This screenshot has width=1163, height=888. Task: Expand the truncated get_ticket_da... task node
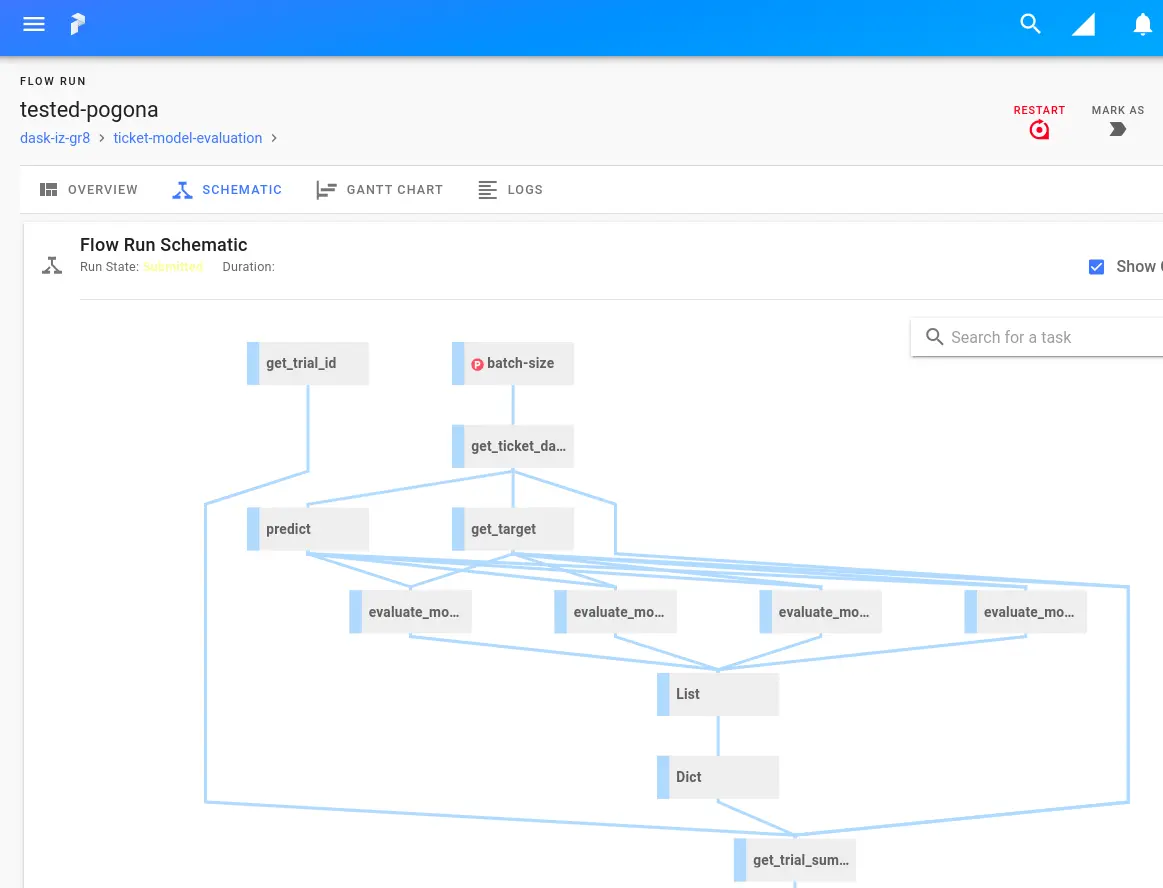(513, 446)
